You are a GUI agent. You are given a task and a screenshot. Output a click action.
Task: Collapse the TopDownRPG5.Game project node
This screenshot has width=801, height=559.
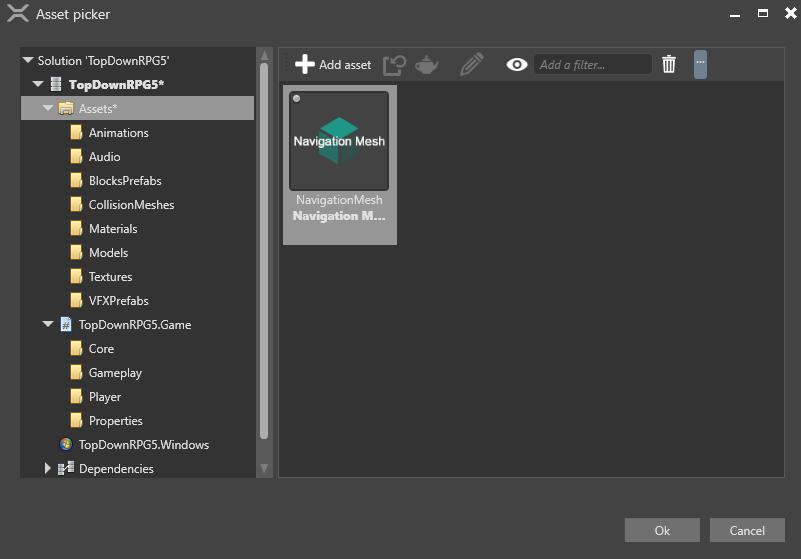tap(47, 325)
